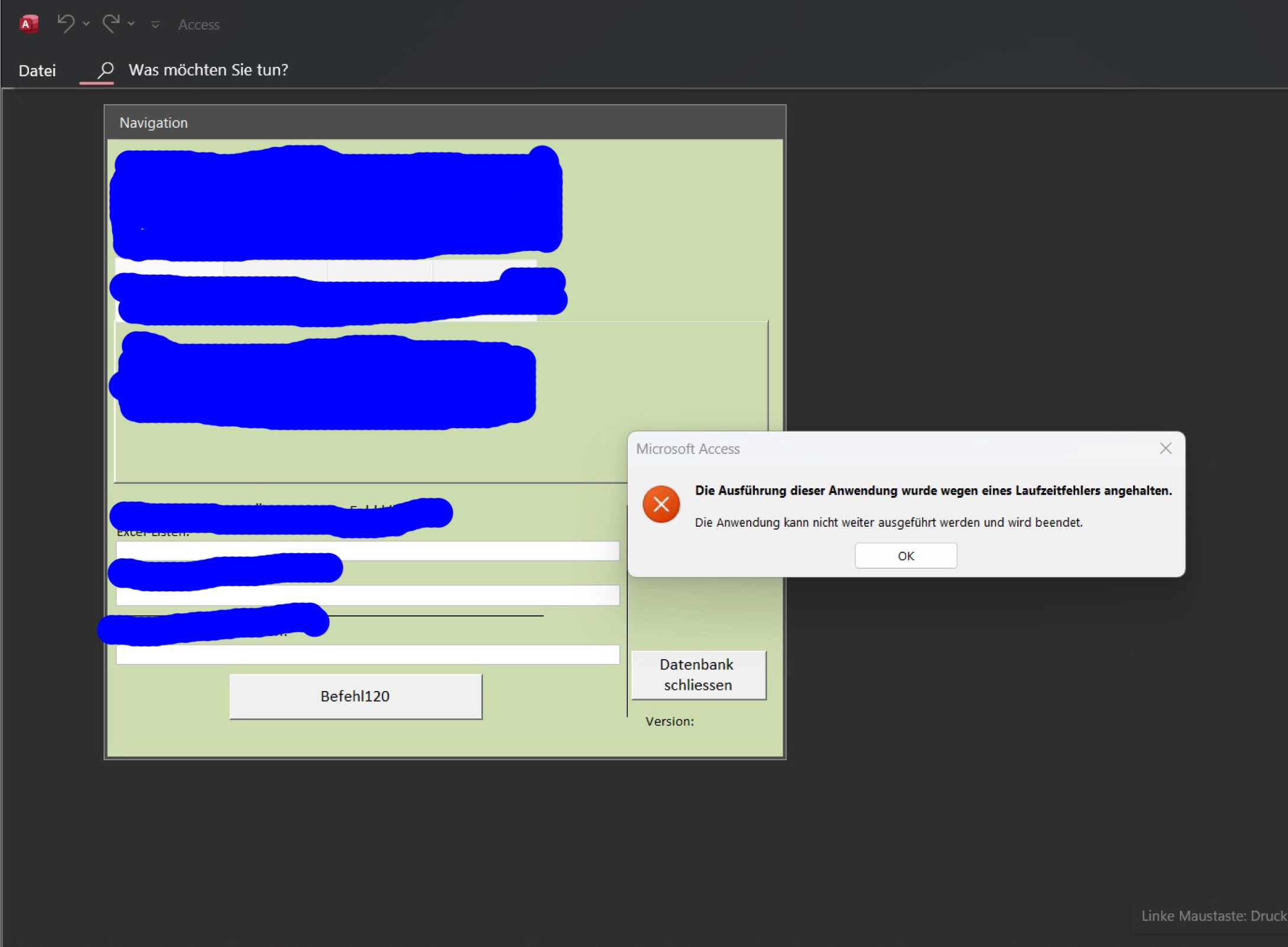This screenshot has width=1288, height=947.
Task: Click the Version label
Action: coord(669,721)
